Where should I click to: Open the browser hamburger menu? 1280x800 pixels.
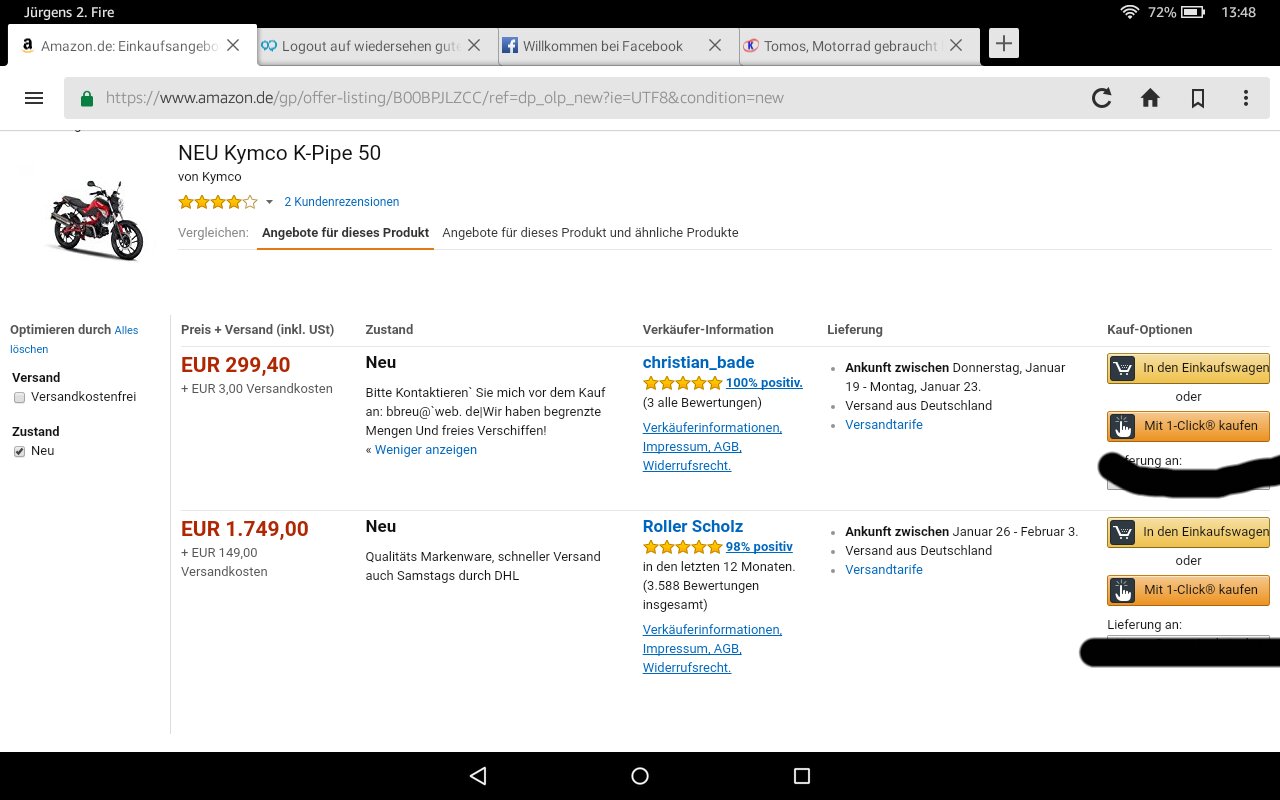(x=34, y=98)
